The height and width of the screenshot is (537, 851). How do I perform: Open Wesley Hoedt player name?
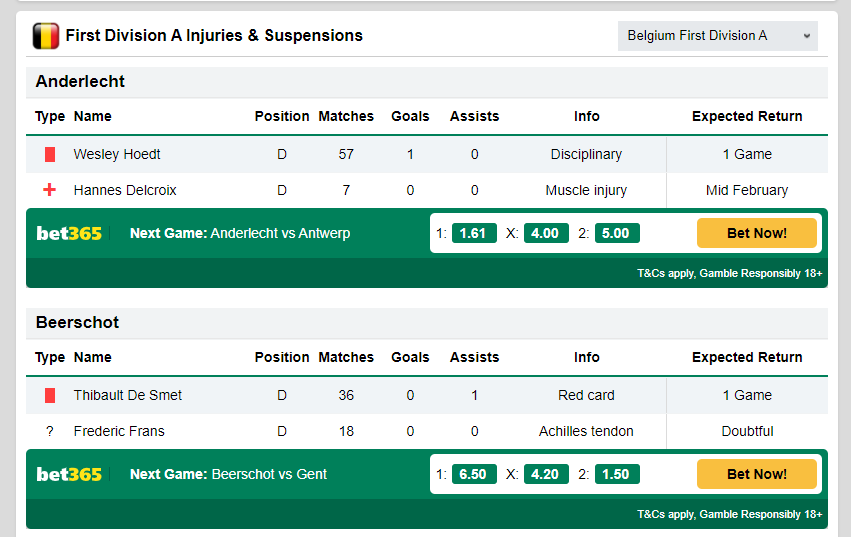[117, 154]
